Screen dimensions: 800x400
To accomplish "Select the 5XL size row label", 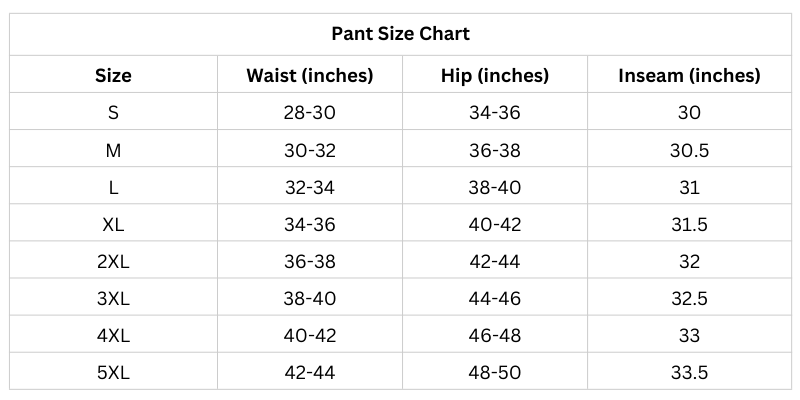I will coord(113,373).
